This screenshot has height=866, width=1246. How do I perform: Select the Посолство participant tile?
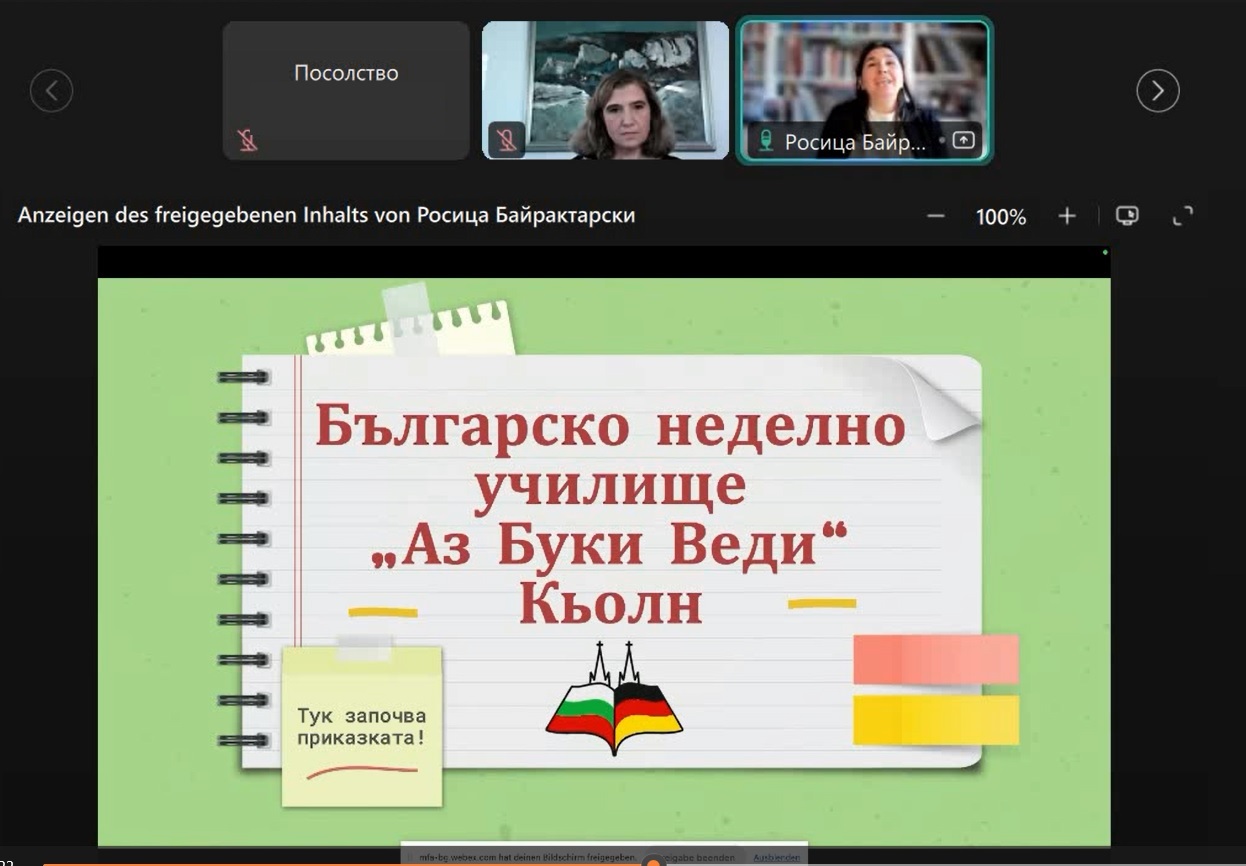coord(346,90)
